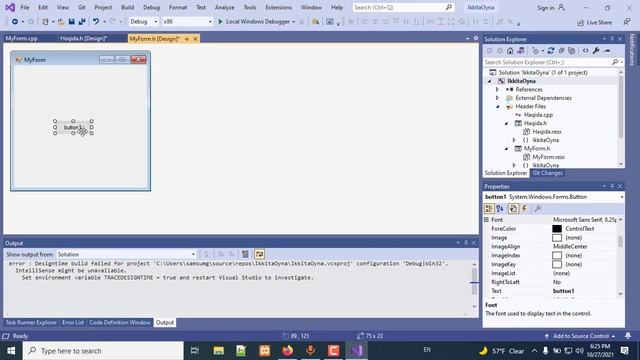Click the Image property swatch box
640x360 pixels.
point(557,238)
